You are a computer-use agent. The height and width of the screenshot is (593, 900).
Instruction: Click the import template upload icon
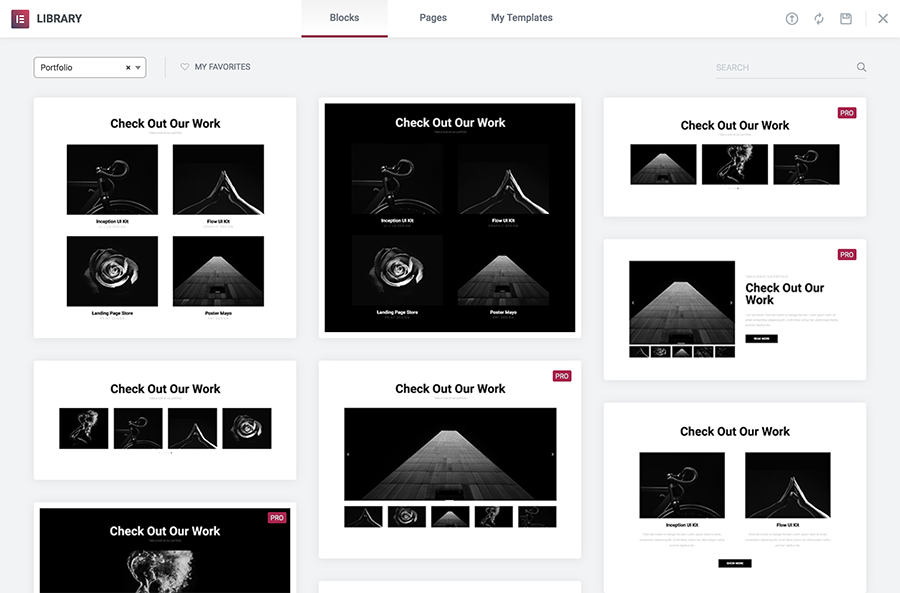[792, 19]
